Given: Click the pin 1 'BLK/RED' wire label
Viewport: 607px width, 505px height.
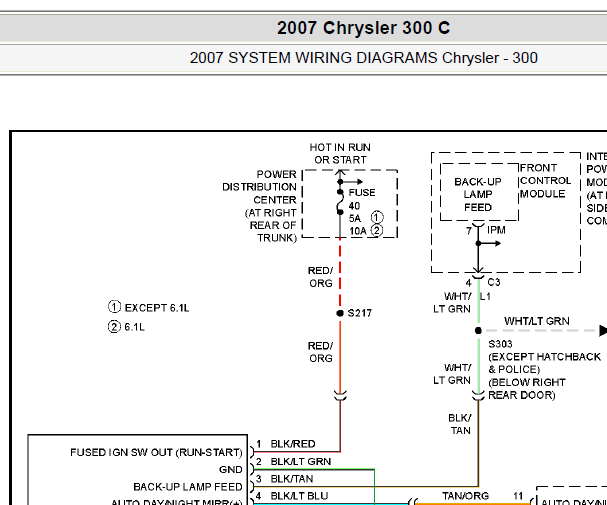Looking at the screenshot, I should pos(293,444).
